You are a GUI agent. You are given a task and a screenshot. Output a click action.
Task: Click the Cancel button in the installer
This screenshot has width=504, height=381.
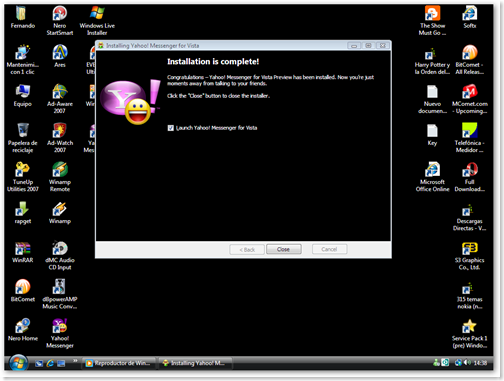(x=329, y=249)
